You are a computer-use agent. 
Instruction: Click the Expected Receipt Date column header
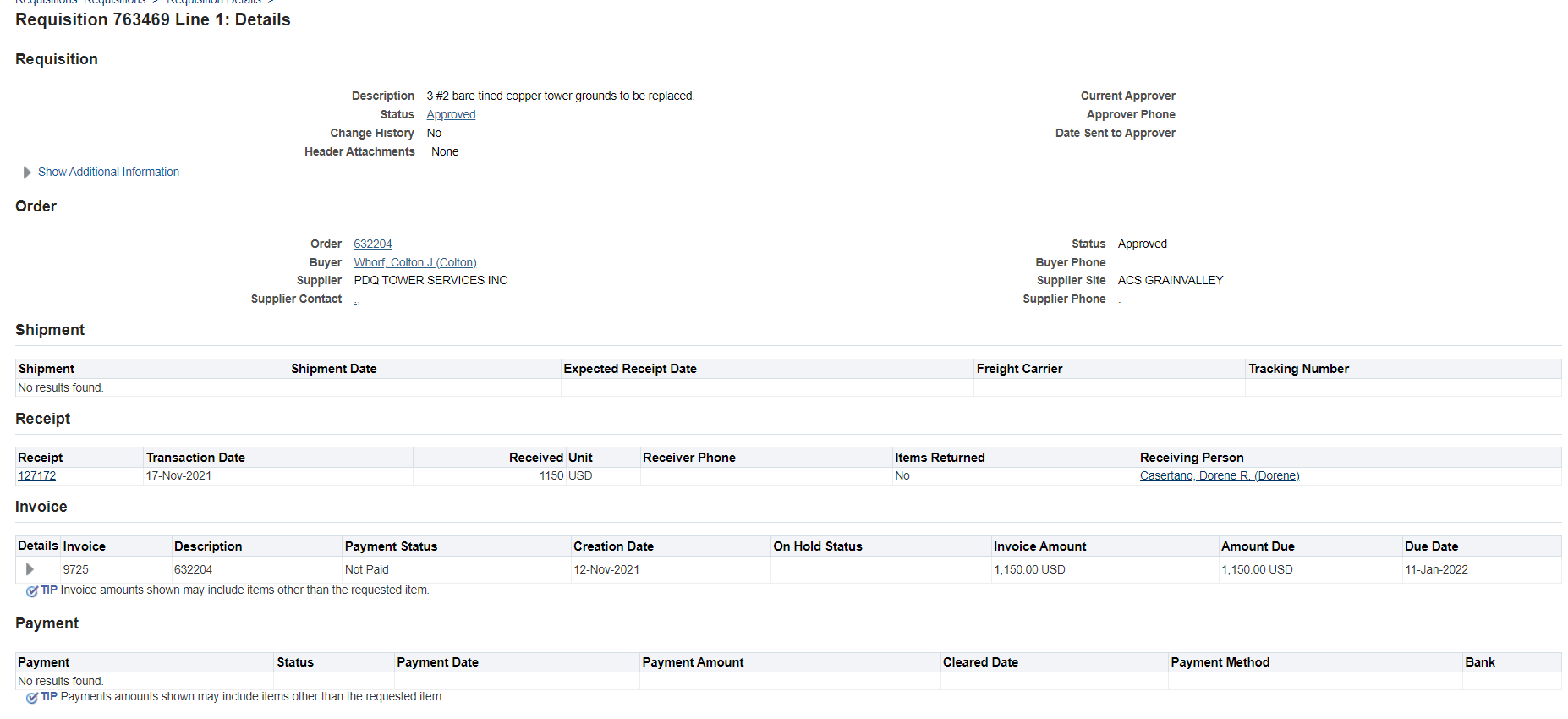coord(630,369)
